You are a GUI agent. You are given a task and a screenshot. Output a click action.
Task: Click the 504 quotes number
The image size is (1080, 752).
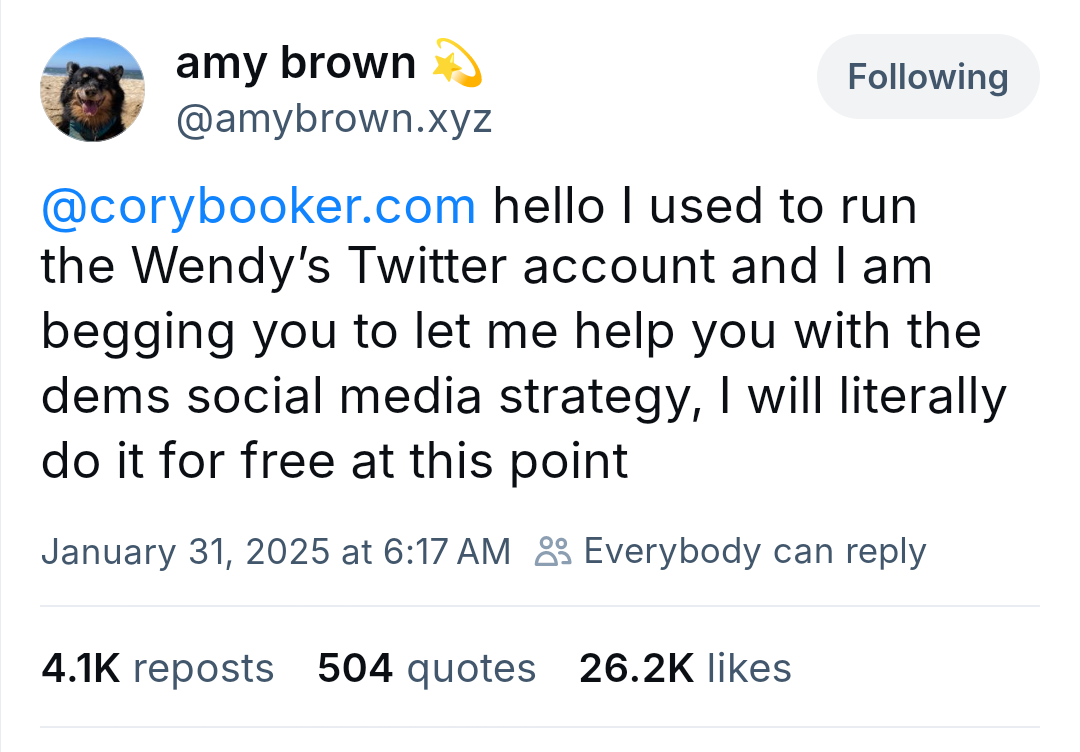click(x=355, y=668)
